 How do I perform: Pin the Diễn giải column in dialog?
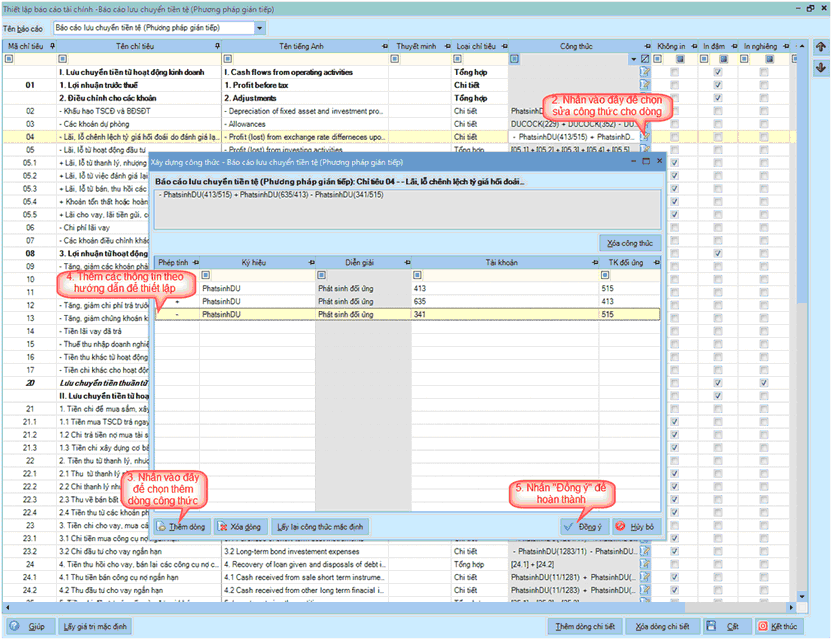[x=407, y=262]
